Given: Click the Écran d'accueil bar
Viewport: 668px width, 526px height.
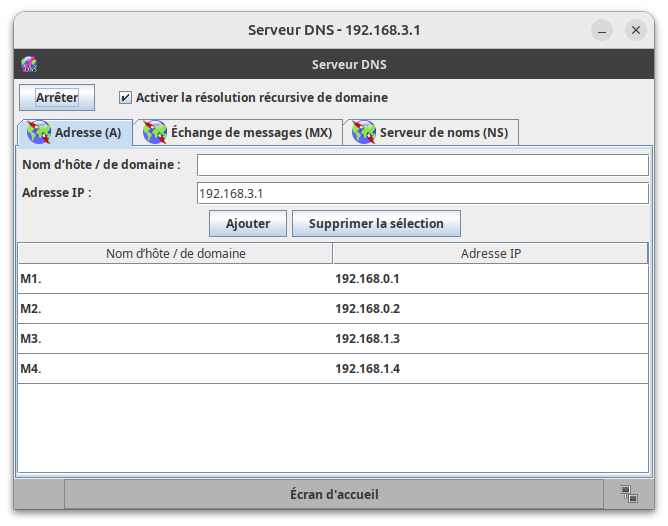Looking at the screenshot, I should tap(334, 494).
